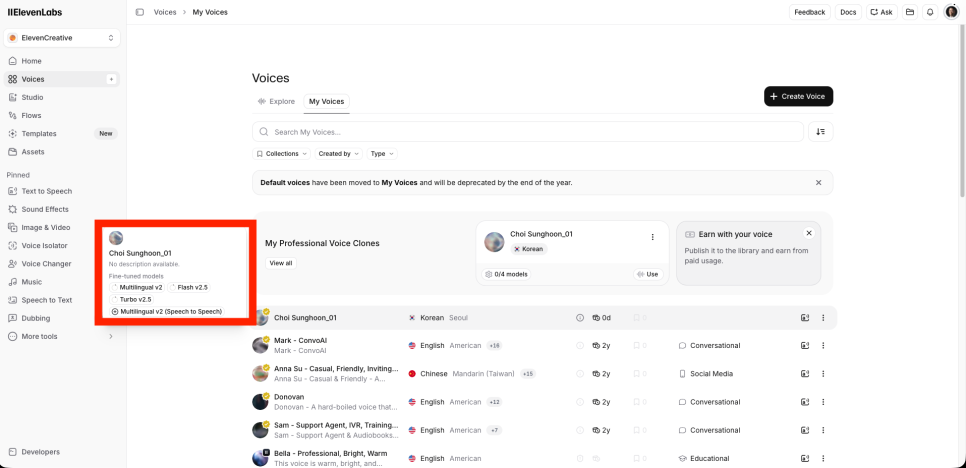Open Voice Changer tool
Screen dimensions: 966x468
[x=48, y=264]
